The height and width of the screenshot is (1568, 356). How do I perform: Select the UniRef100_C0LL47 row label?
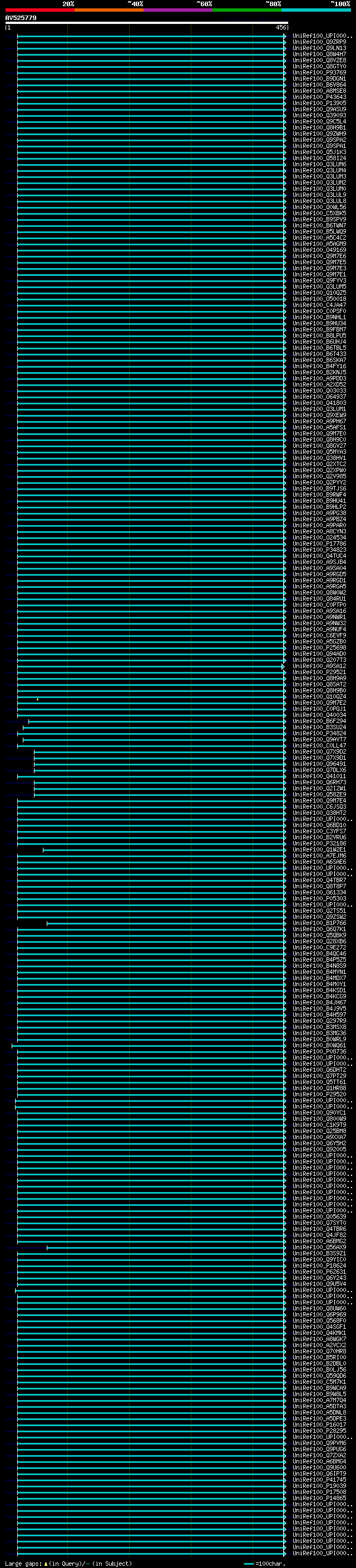[x=319, y=746]
